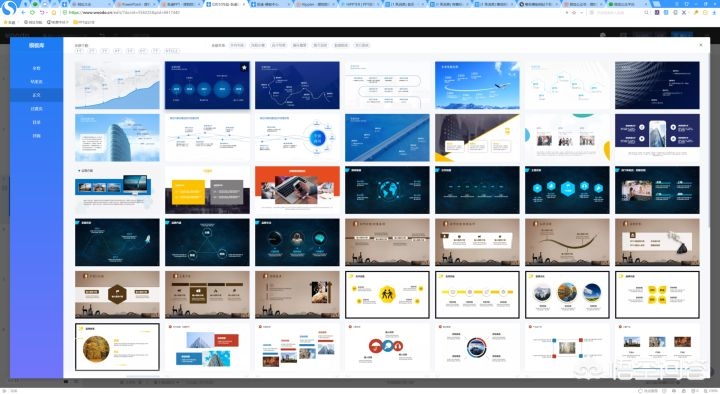Select the first sidebar category below the title

(36, 68)
